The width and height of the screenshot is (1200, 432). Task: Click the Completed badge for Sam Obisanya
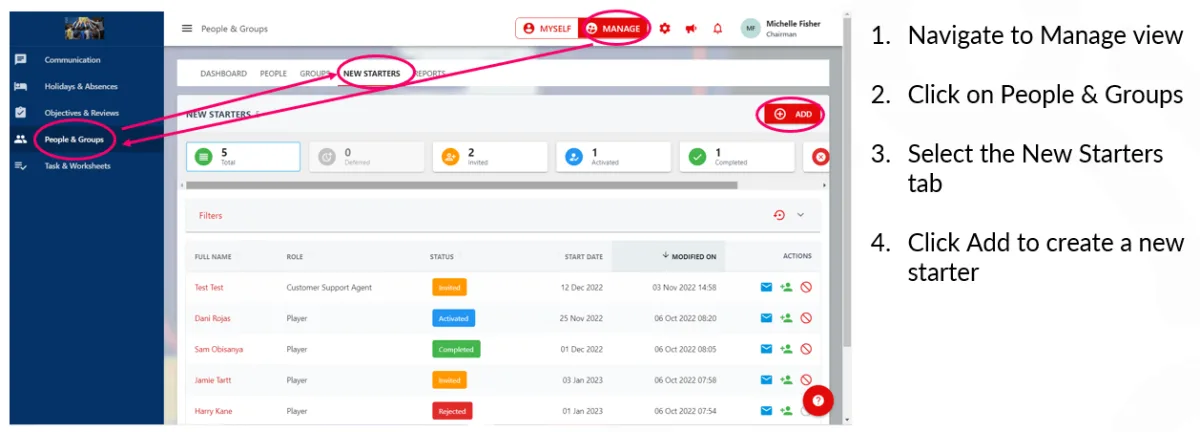(456, 349)
